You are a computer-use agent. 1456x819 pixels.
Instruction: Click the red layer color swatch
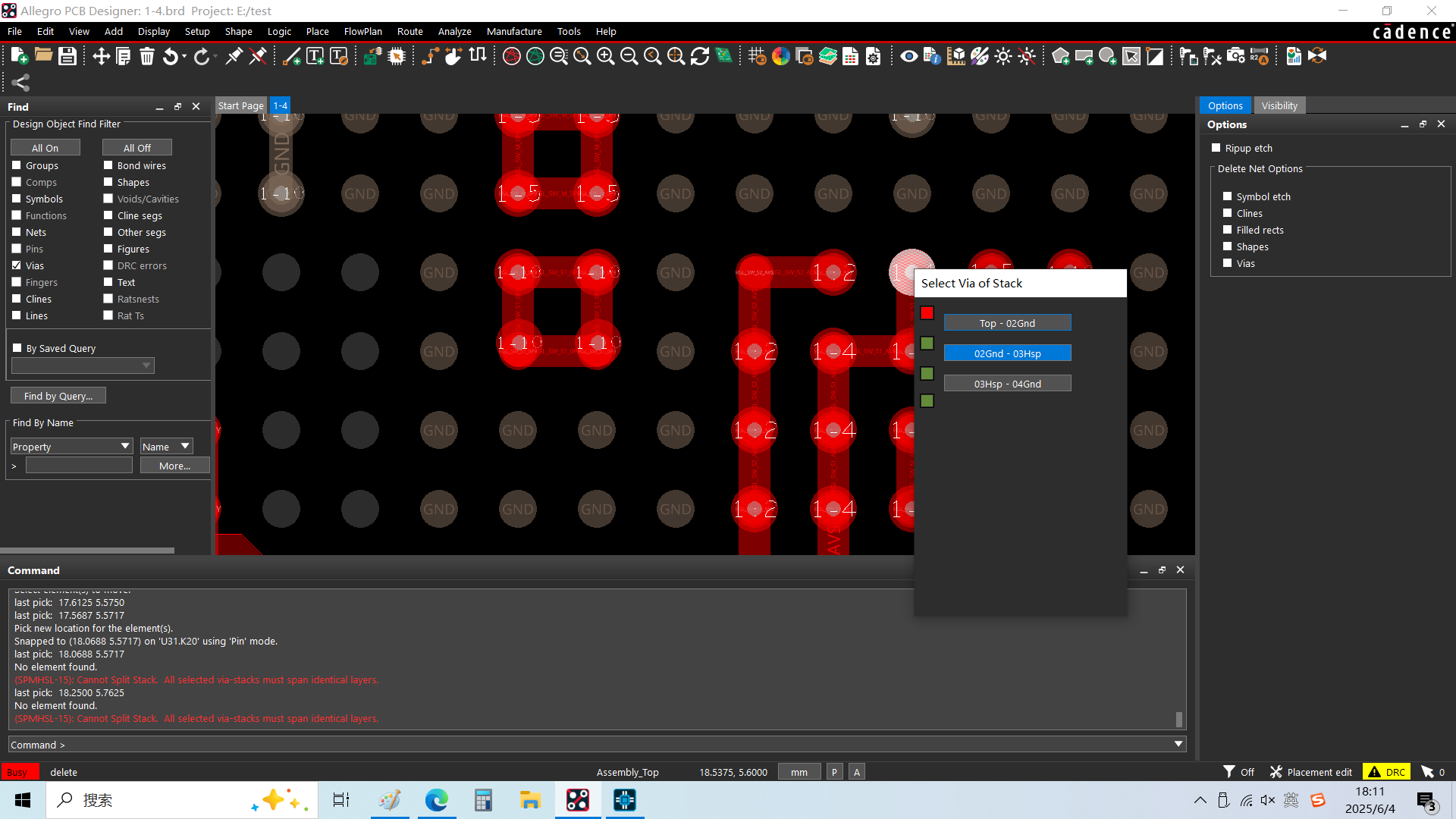pyautogui.click(x=927, y=313)
